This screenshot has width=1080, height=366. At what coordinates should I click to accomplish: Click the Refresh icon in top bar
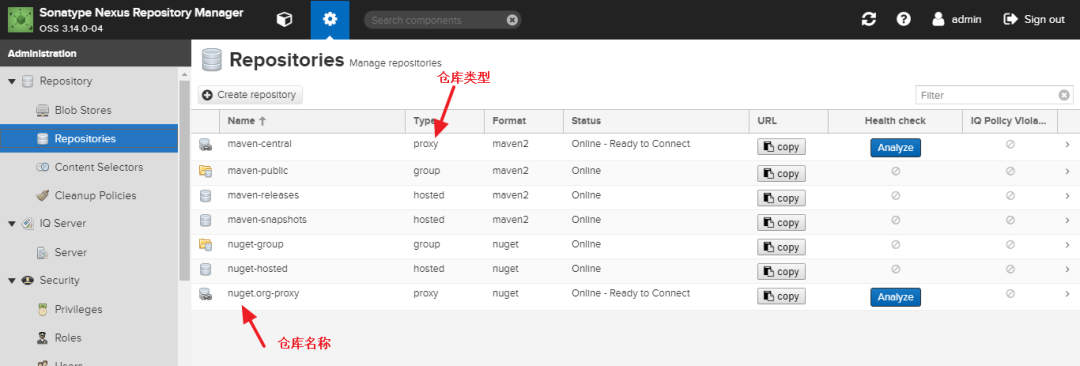pyautogui.click(x=869, y=19)
